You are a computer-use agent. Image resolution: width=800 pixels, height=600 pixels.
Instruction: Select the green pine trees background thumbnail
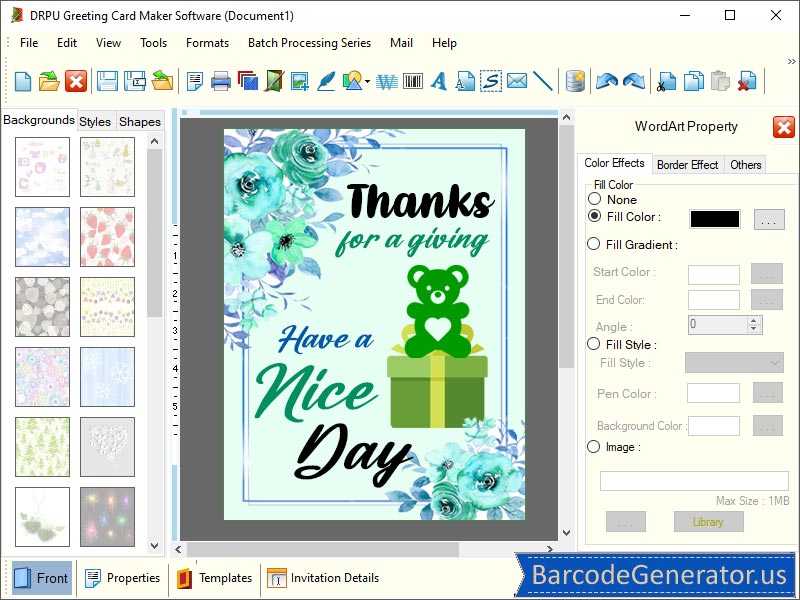42,447
